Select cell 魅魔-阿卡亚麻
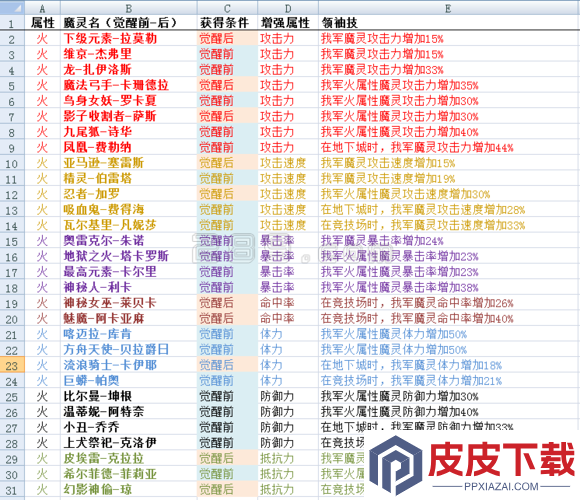 129,318
